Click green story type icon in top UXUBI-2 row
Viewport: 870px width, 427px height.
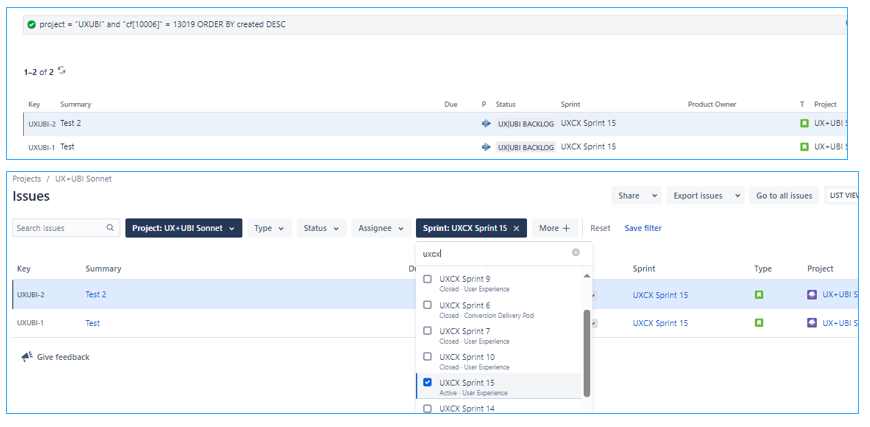point(804,124)
